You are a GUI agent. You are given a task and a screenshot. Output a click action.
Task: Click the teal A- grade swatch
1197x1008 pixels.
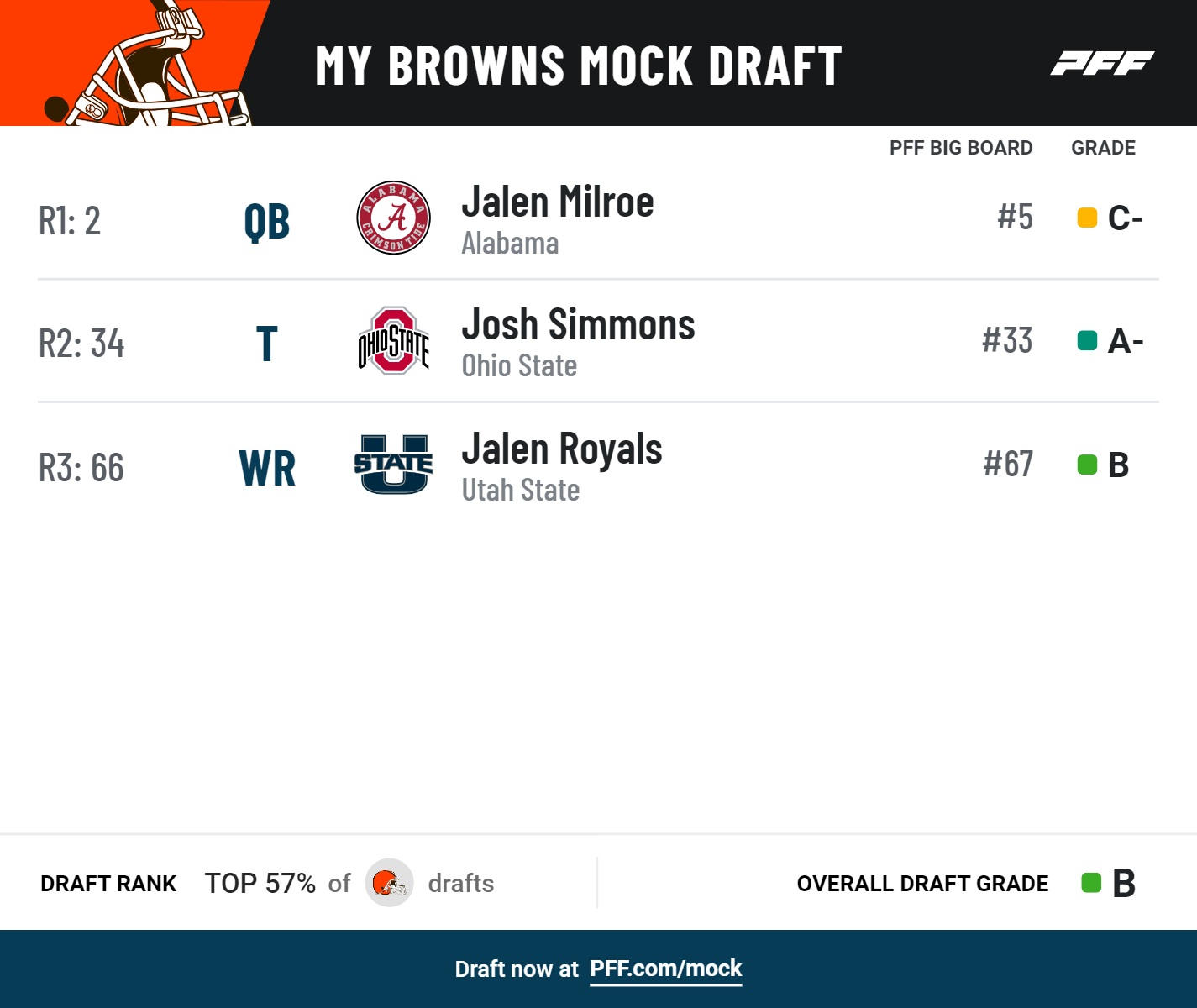pyautogui.click(x=1087, y=340)
